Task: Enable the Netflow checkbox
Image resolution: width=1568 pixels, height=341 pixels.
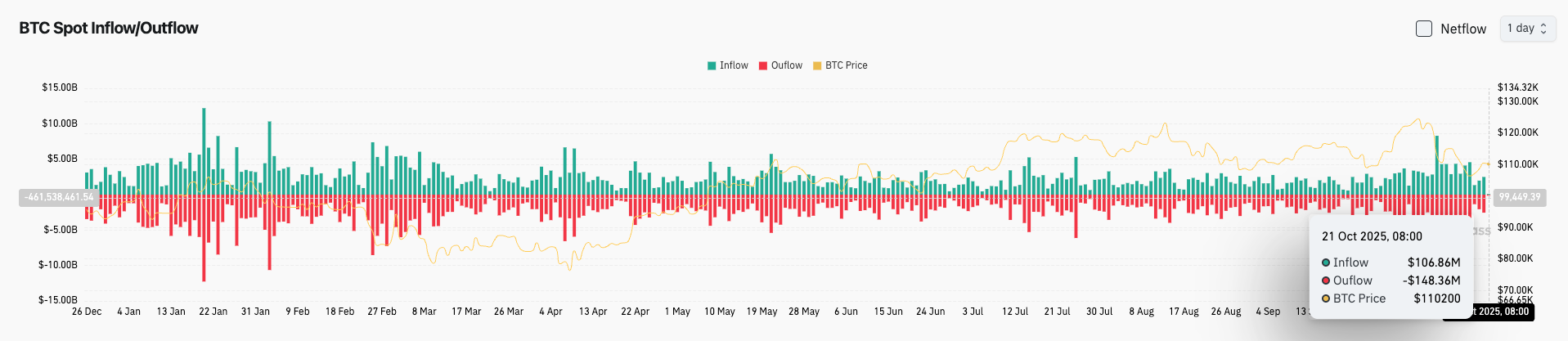Action: (x=1424, y=29)
